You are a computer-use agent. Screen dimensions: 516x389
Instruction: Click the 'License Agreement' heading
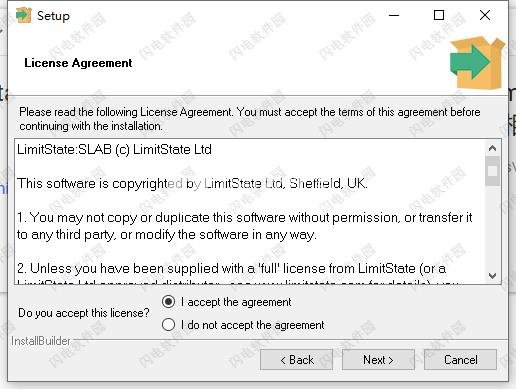point(78,63)
